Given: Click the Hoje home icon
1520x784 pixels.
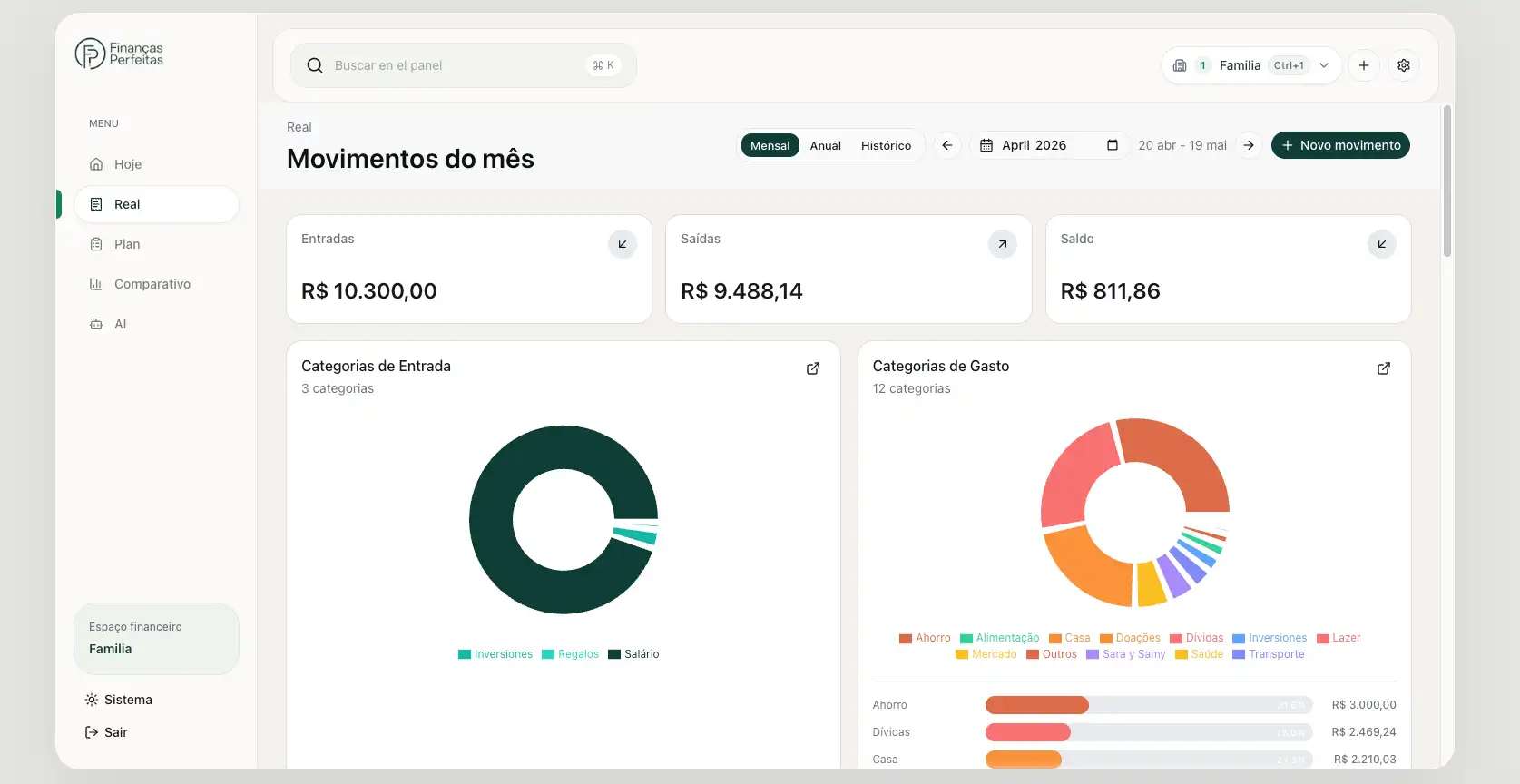Looking at the screenshot, I should click(96, 164).
